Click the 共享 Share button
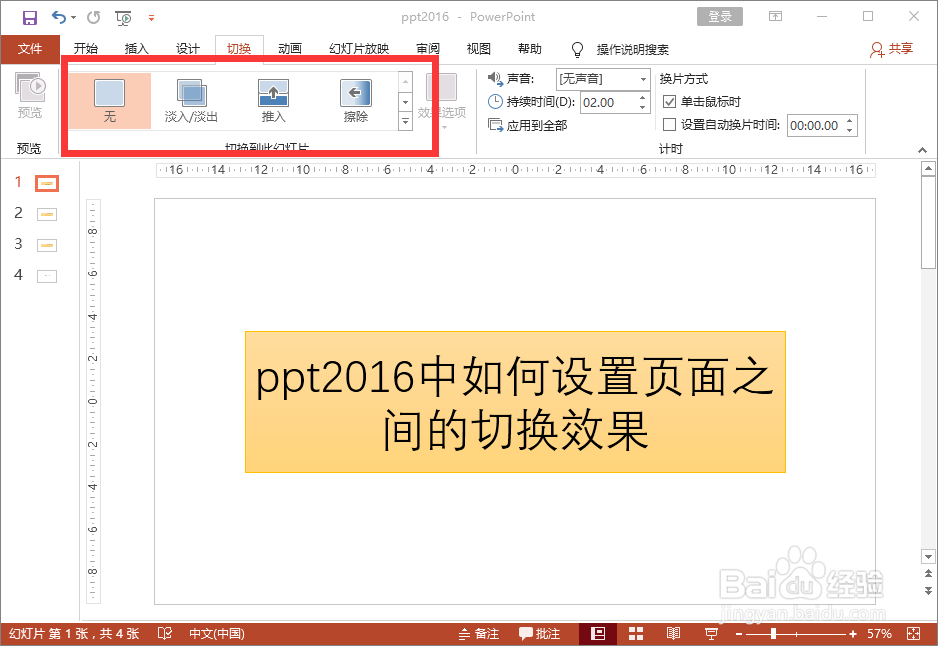 point(891,49)
